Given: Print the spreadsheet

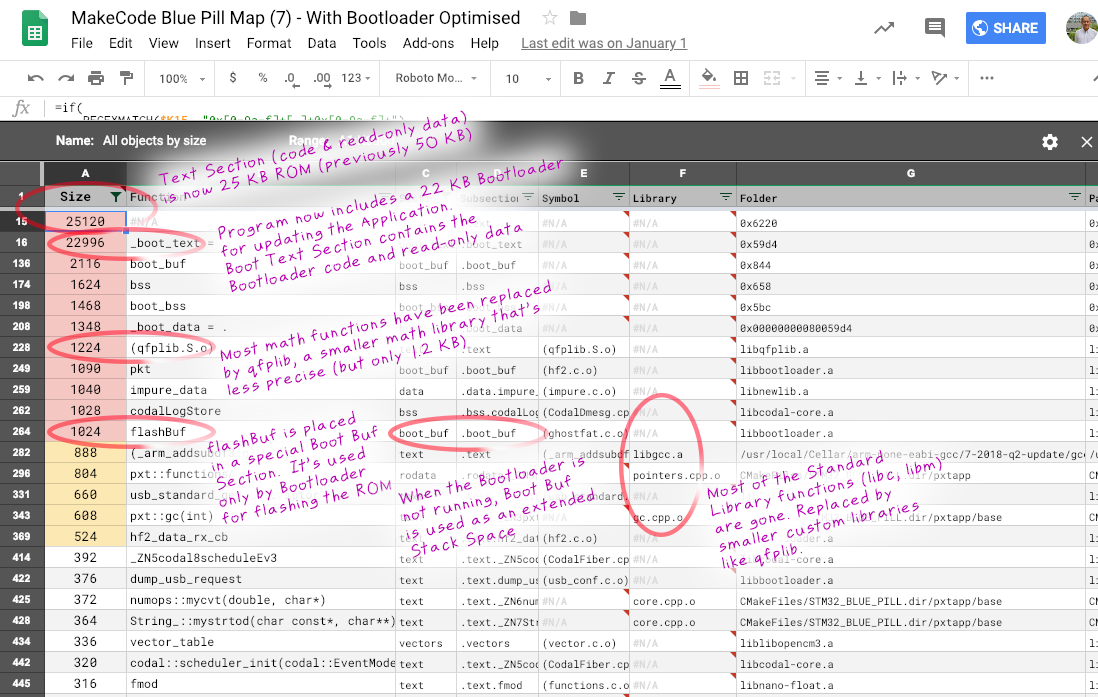Looking at the screenshot, I should (96, 78).
